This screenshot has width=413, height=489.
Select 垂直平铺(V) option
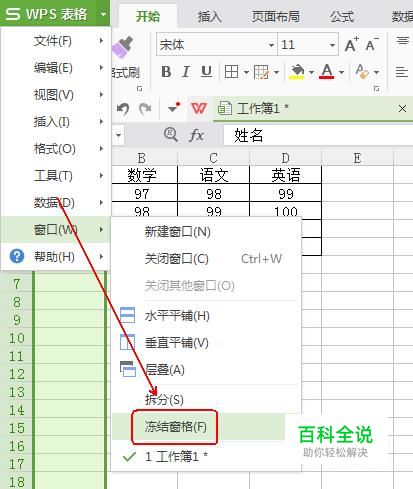click(207, 342)
